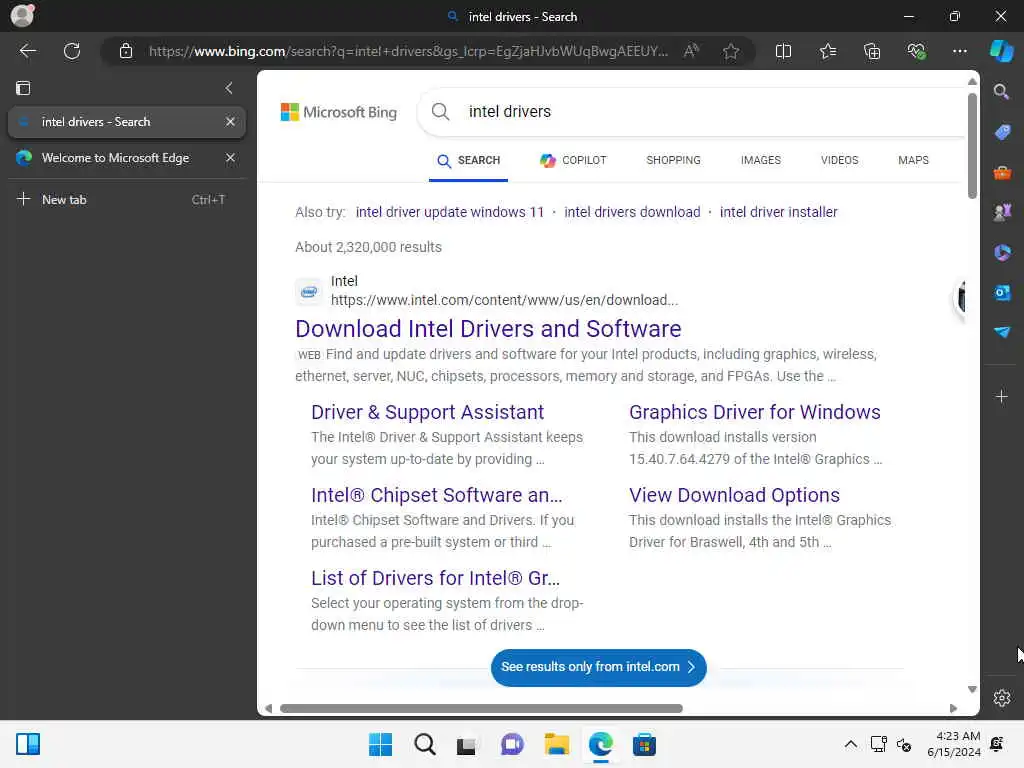Switch to the COPILOT search tab

pyautogui.click(x=573, y=160)
